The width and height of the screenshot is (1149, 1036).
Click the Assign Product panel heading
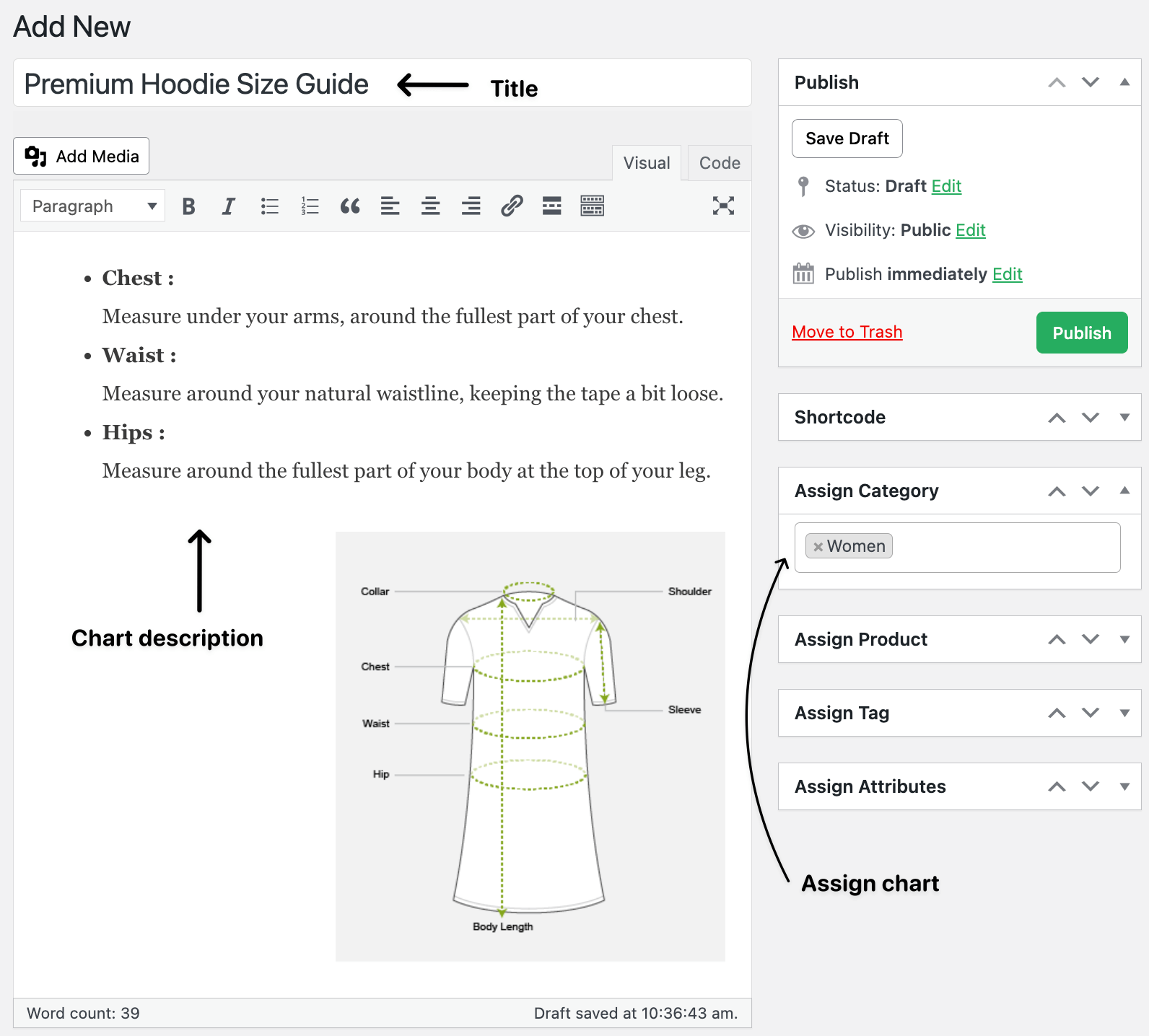click(861, 639)
